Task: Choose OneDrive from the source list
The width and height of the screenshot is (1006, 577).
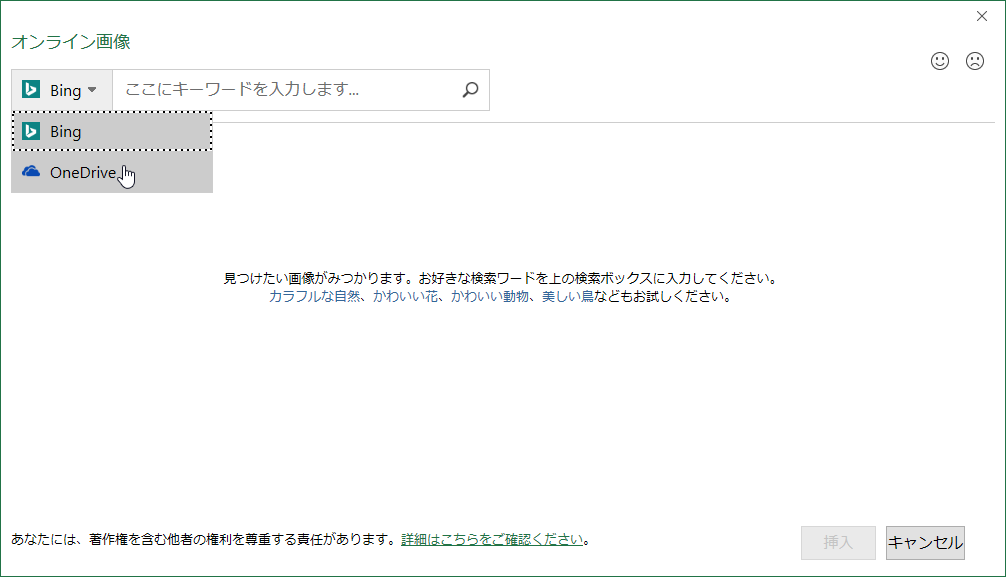Action: coord(112,172)
